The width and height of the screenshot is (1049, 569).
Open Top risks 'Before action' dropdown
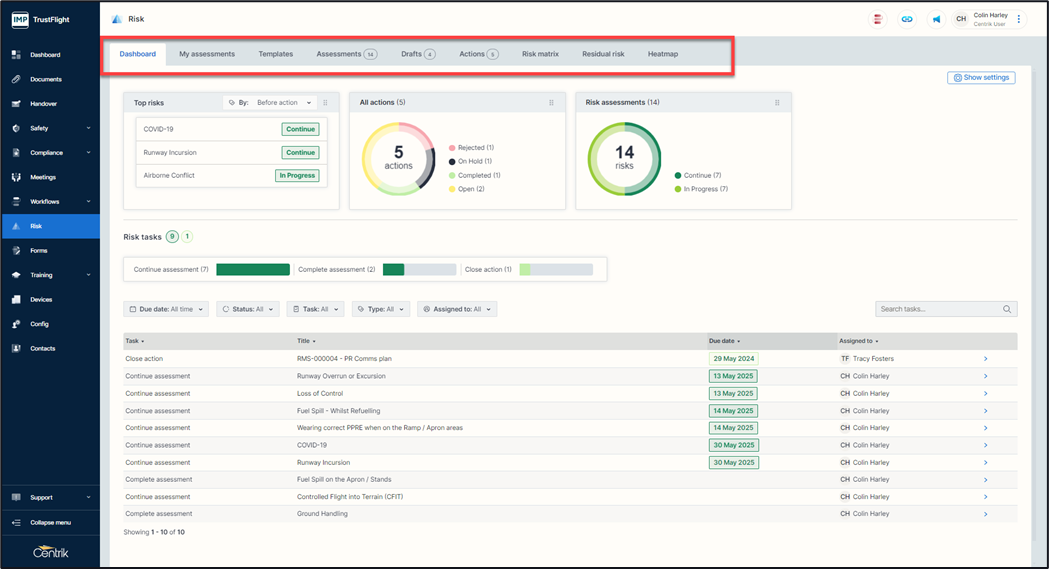click(283, 103)
